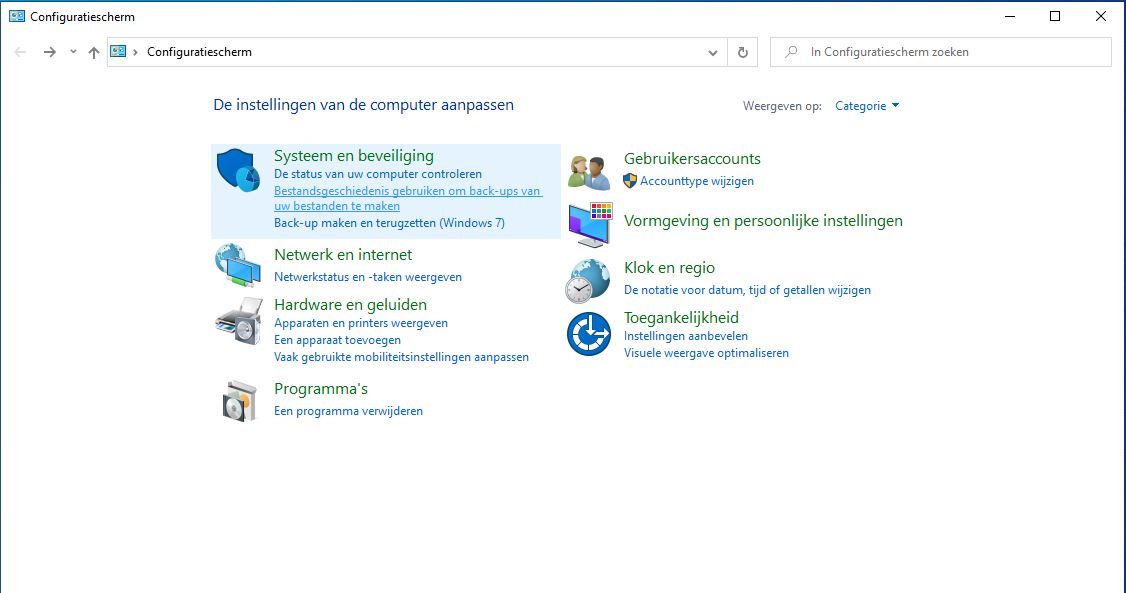Focus the In Configuratiescherm zoeken search field
The image size is (1126, 593).
tap(941, 52)
